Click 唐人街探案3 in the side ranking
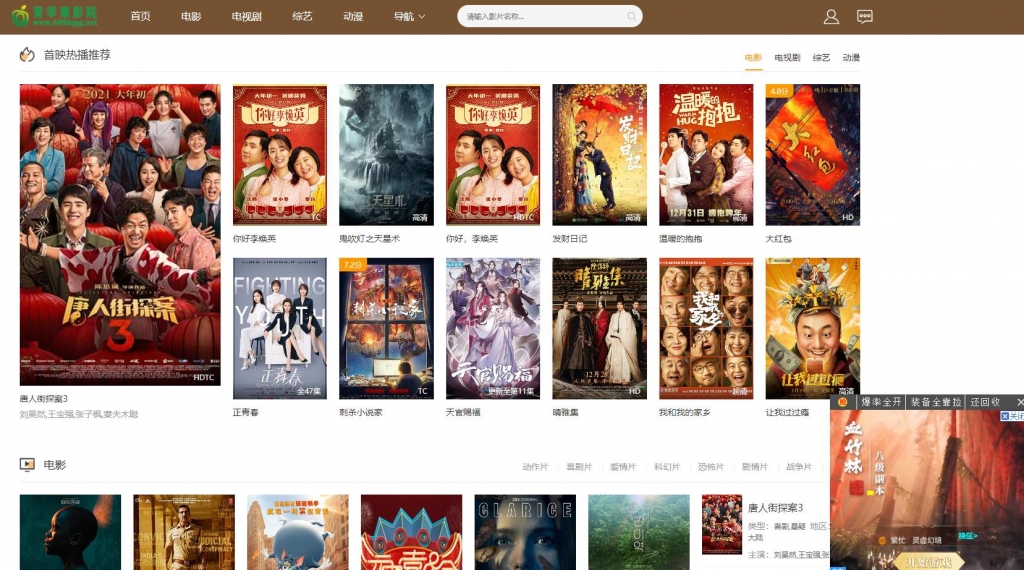Viewport: 1024px width, 570px height. coord(775,507)
